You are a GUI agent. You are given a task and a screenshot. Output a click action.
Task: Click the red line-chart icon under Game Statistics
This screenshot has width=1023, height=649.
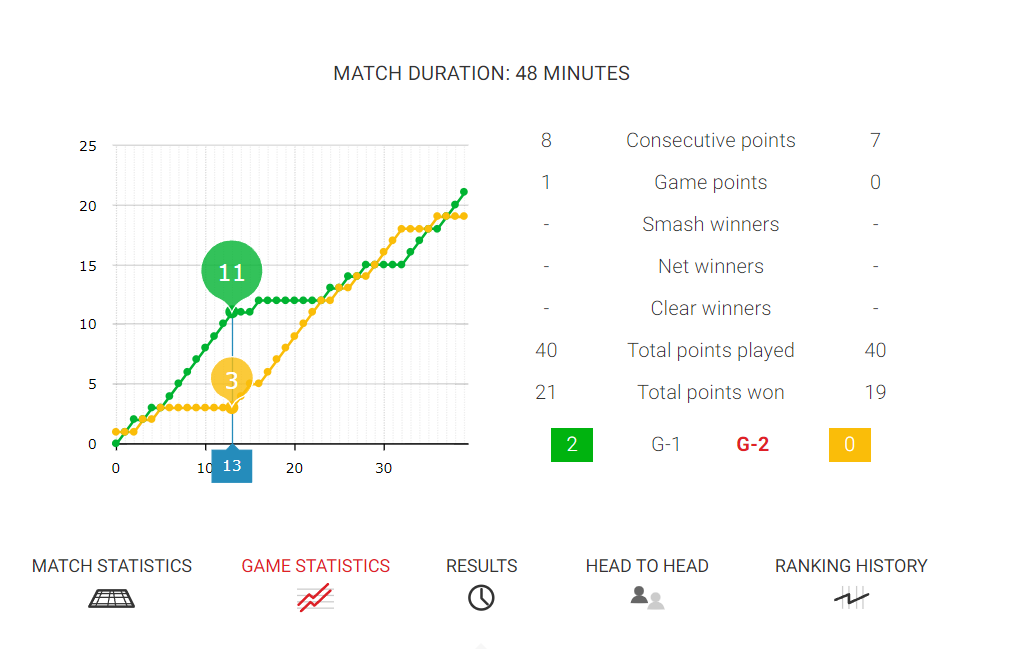(315, 598)
